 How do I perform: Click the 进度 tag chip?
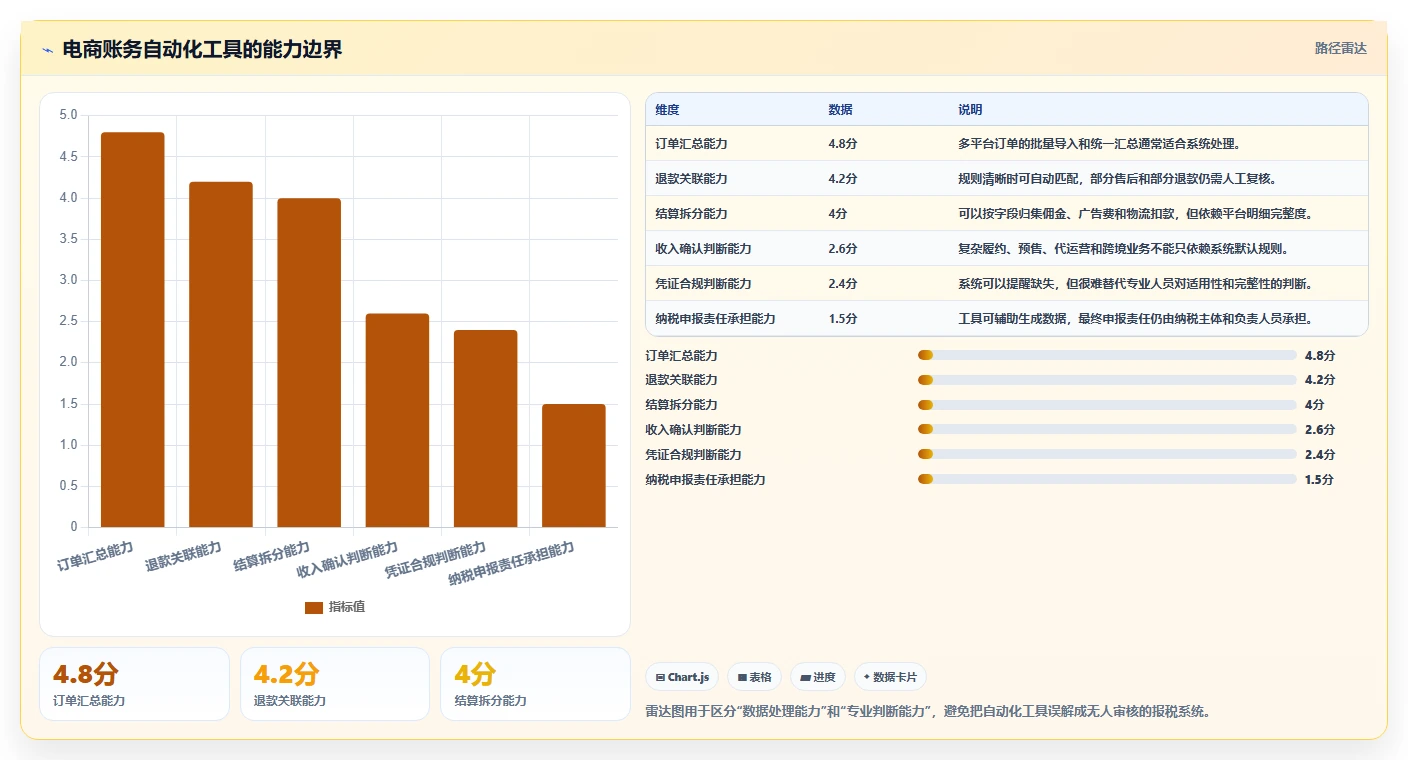point(818,677)
